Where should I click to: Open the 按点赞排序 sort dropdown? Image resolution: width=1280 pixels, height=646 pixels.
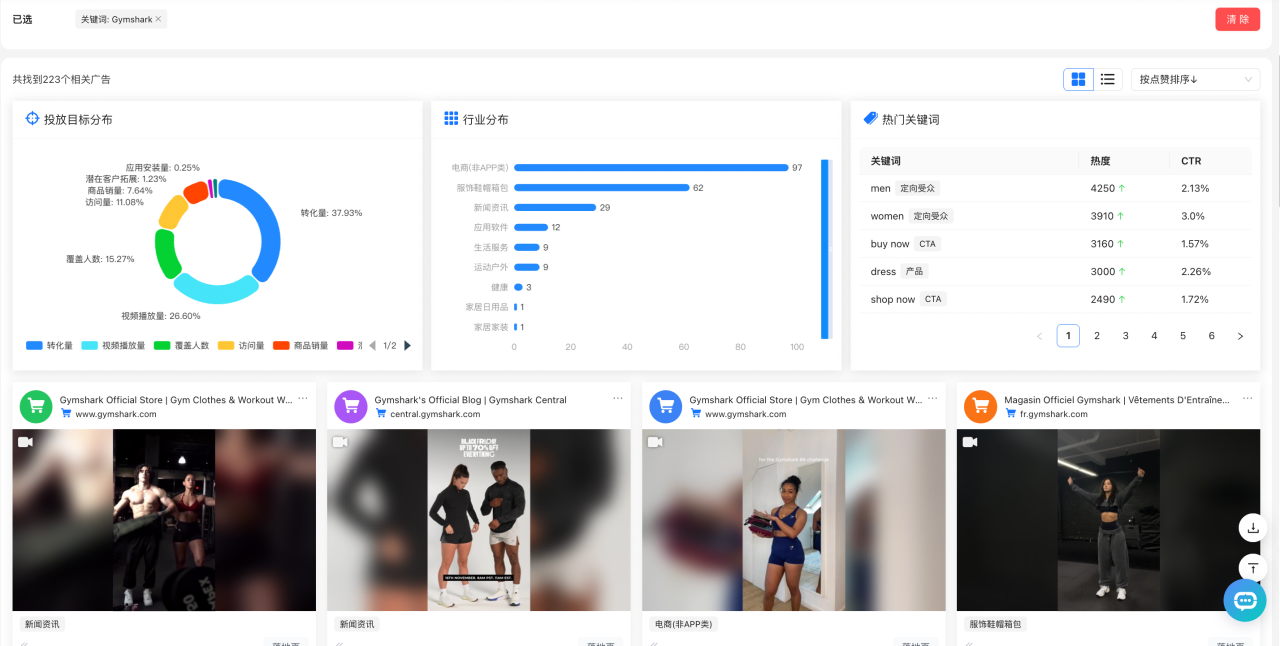click(1195, 79)
